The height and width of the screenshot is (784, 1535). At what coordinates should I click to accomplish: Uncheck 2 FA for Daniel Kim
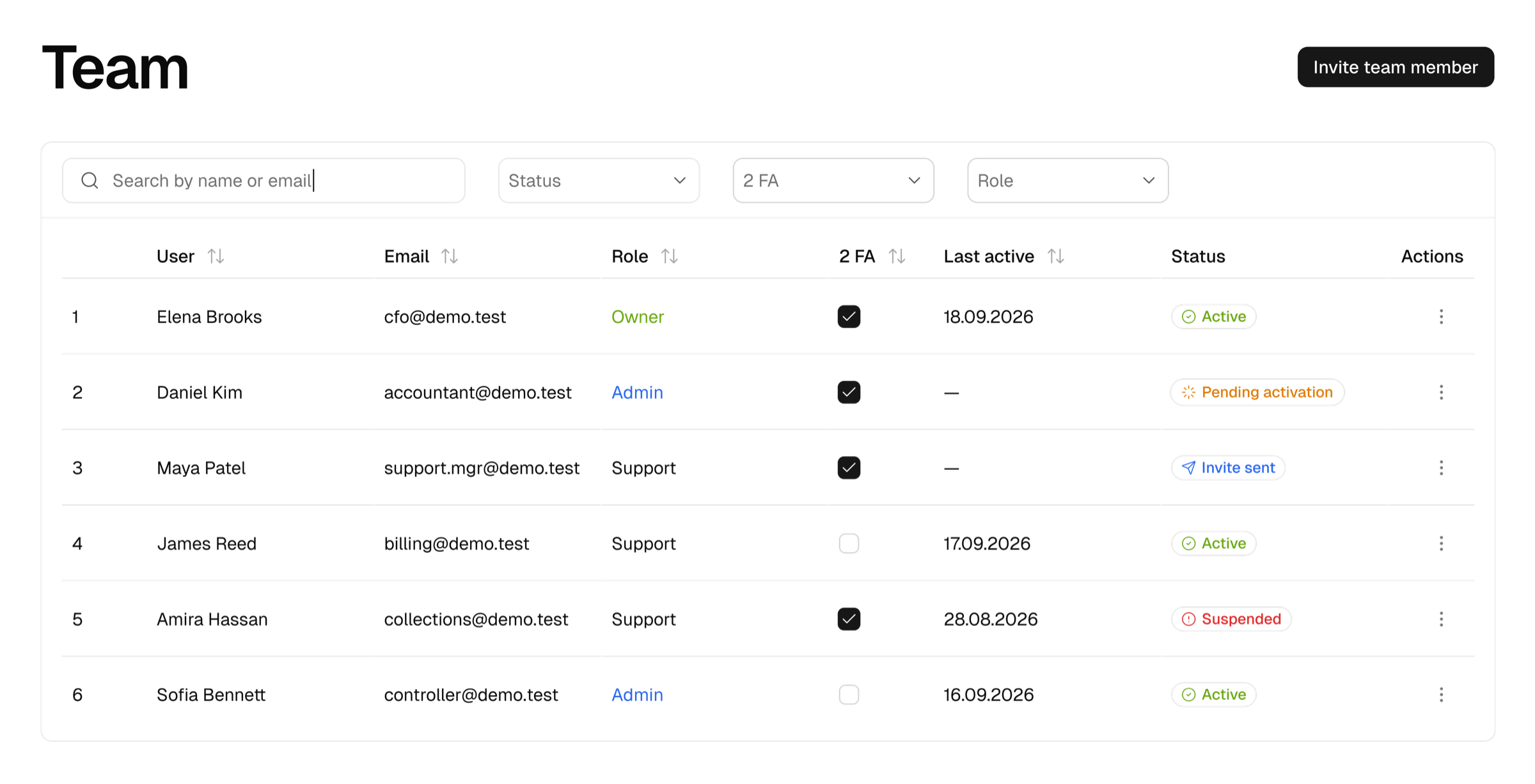pyautogui.click(x=849, y=392)
